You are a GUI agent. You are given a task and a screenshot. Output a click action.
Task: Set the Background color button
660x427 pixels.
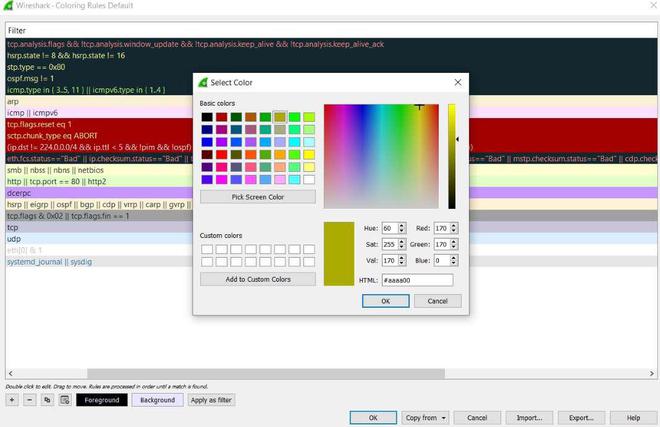click(157, 400)
